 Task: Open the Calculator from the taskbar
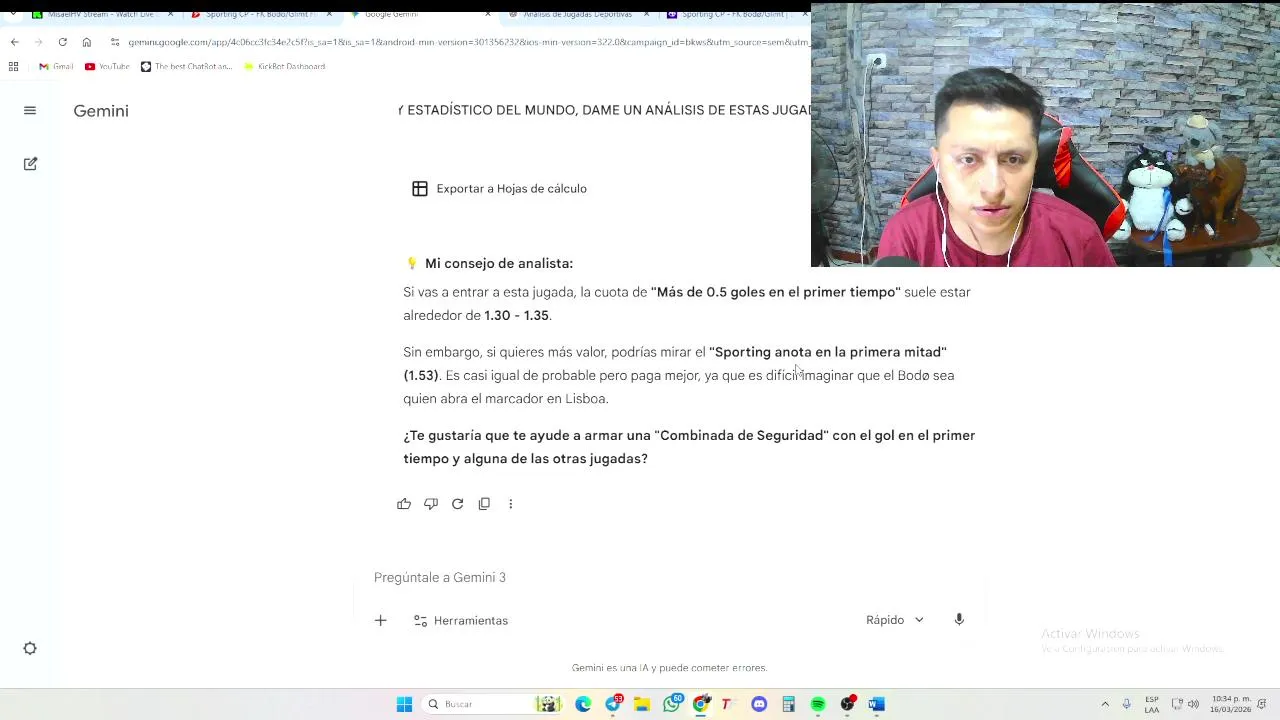(x=789, y=704)
